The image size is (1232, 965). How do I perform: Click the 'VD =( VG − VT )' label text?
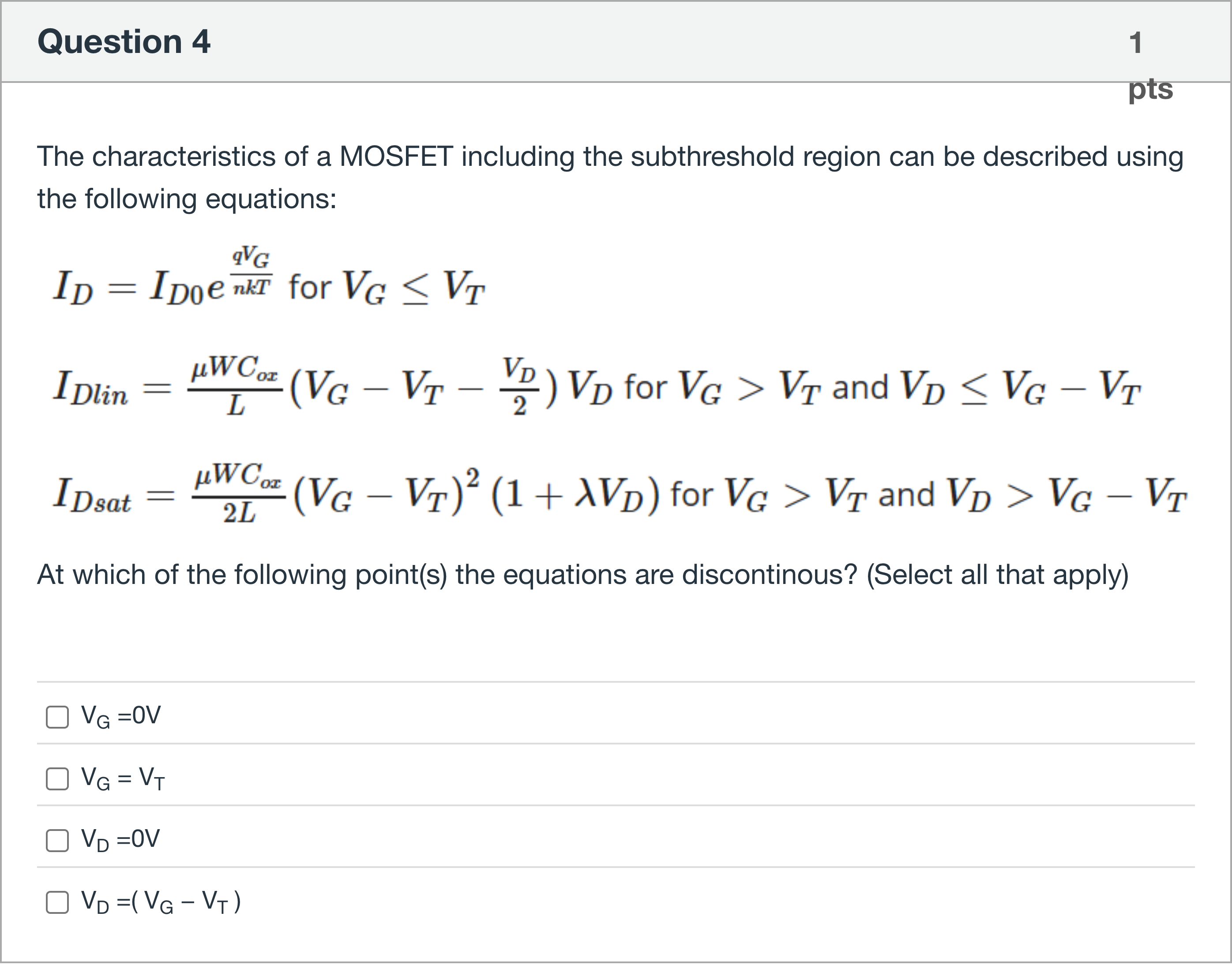[x=161, y=902]
